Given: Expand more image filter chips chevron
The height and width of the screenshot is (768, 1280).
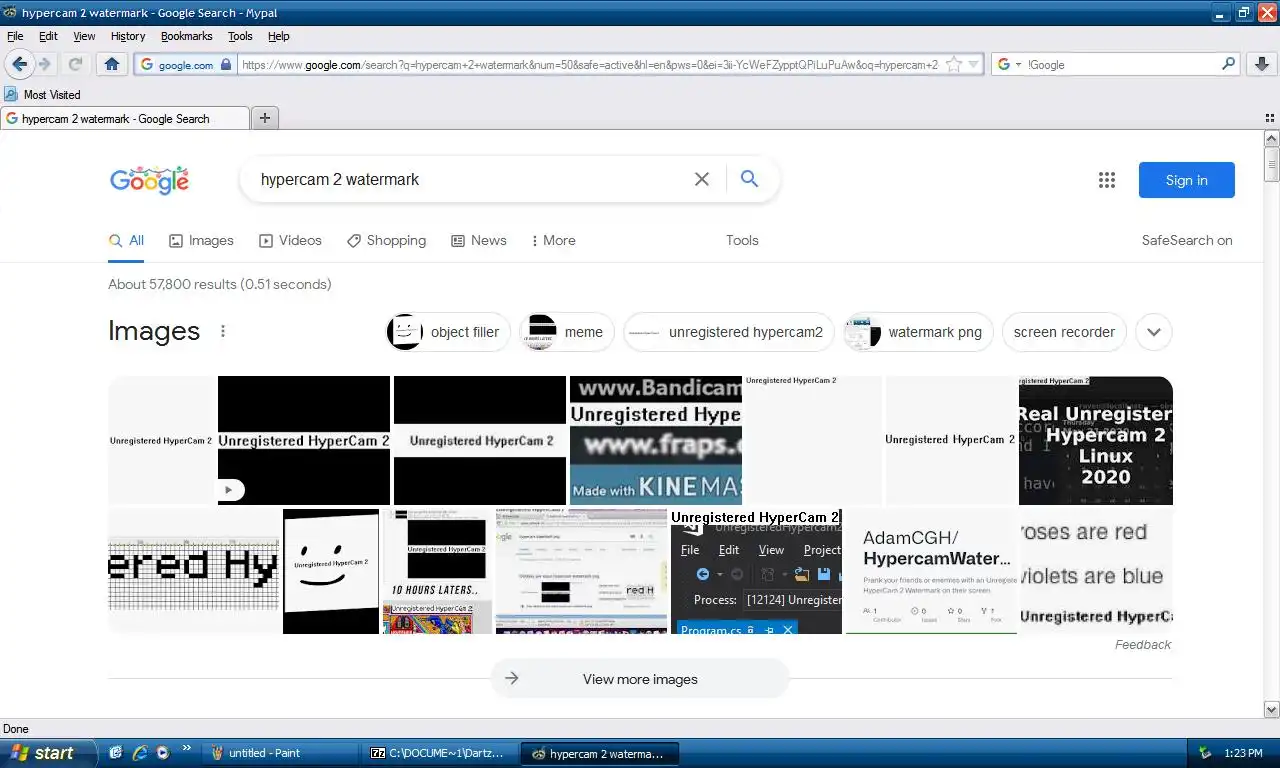Looking at the screenshot, I should click(x=1153, y=332).
